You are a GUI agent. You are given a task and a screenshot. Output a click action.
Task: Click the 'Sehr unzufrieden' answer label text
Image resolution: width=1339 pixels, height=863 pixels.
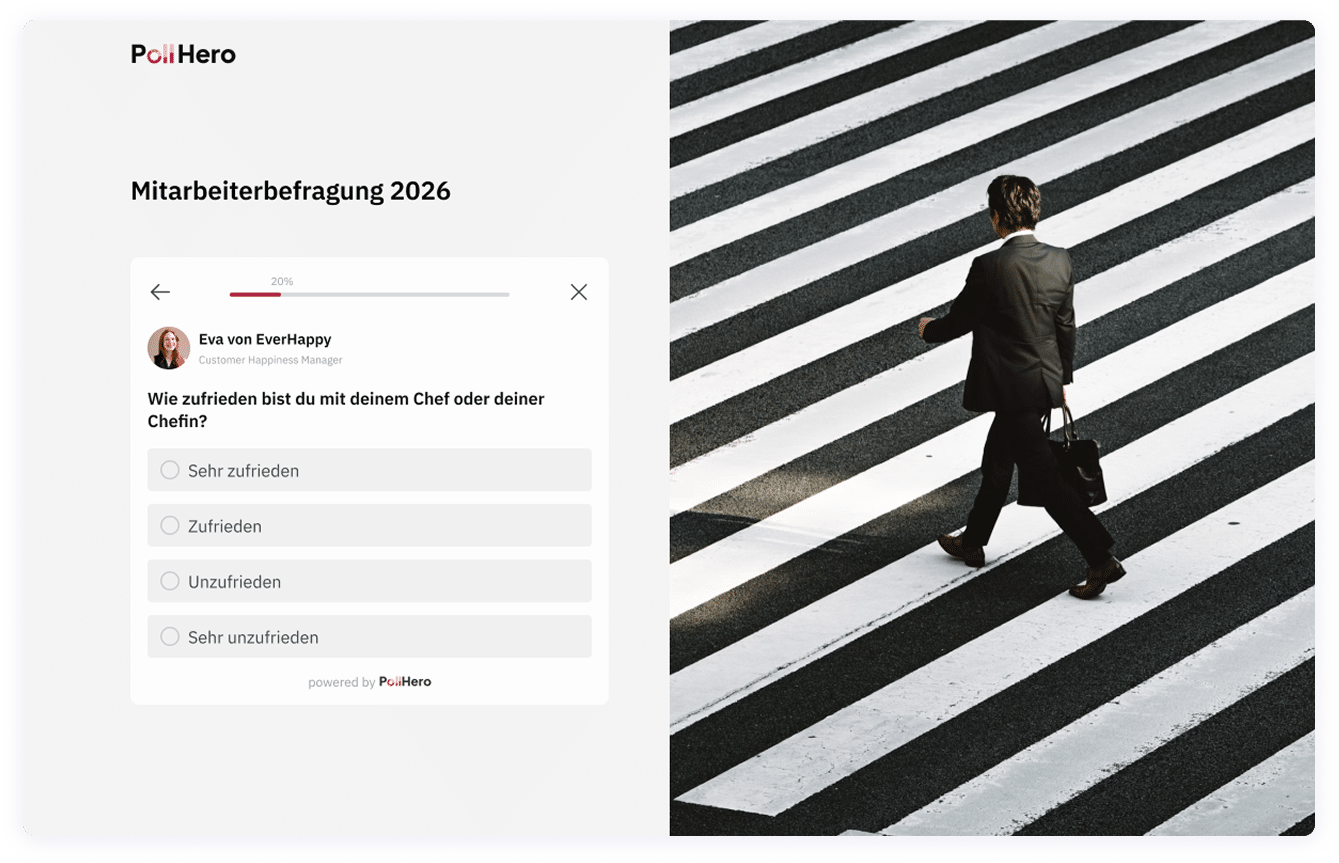(x=253, y=638)
